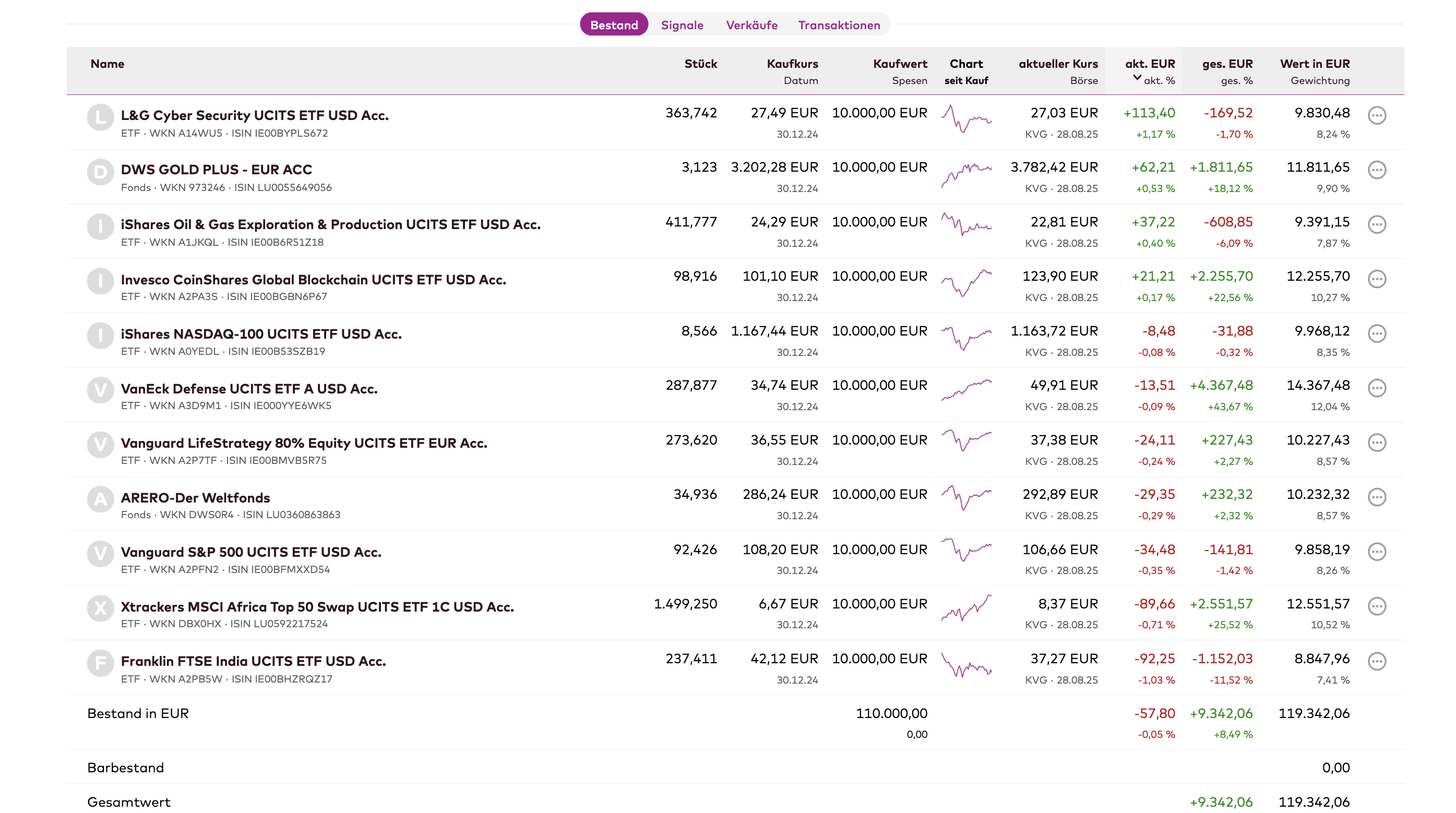Click three-dot icon for VanEck Defense ETF

pyautogui.click(x=1376, y=388)
